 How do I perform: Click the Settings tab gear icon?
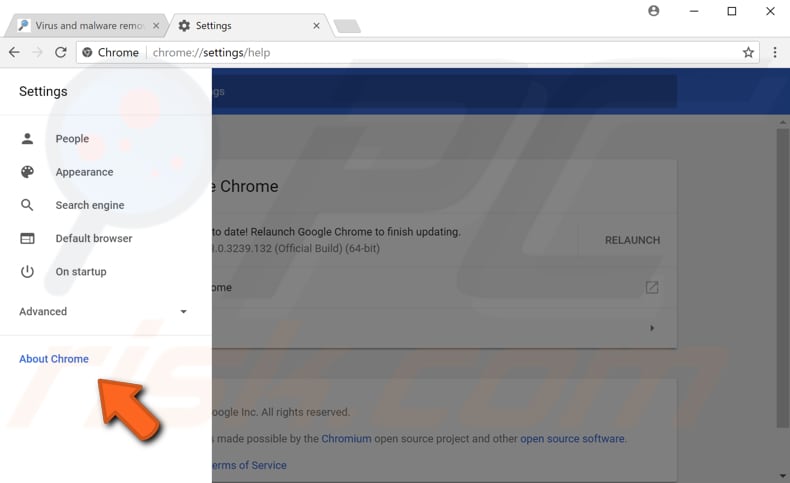[x=184, y=26]
